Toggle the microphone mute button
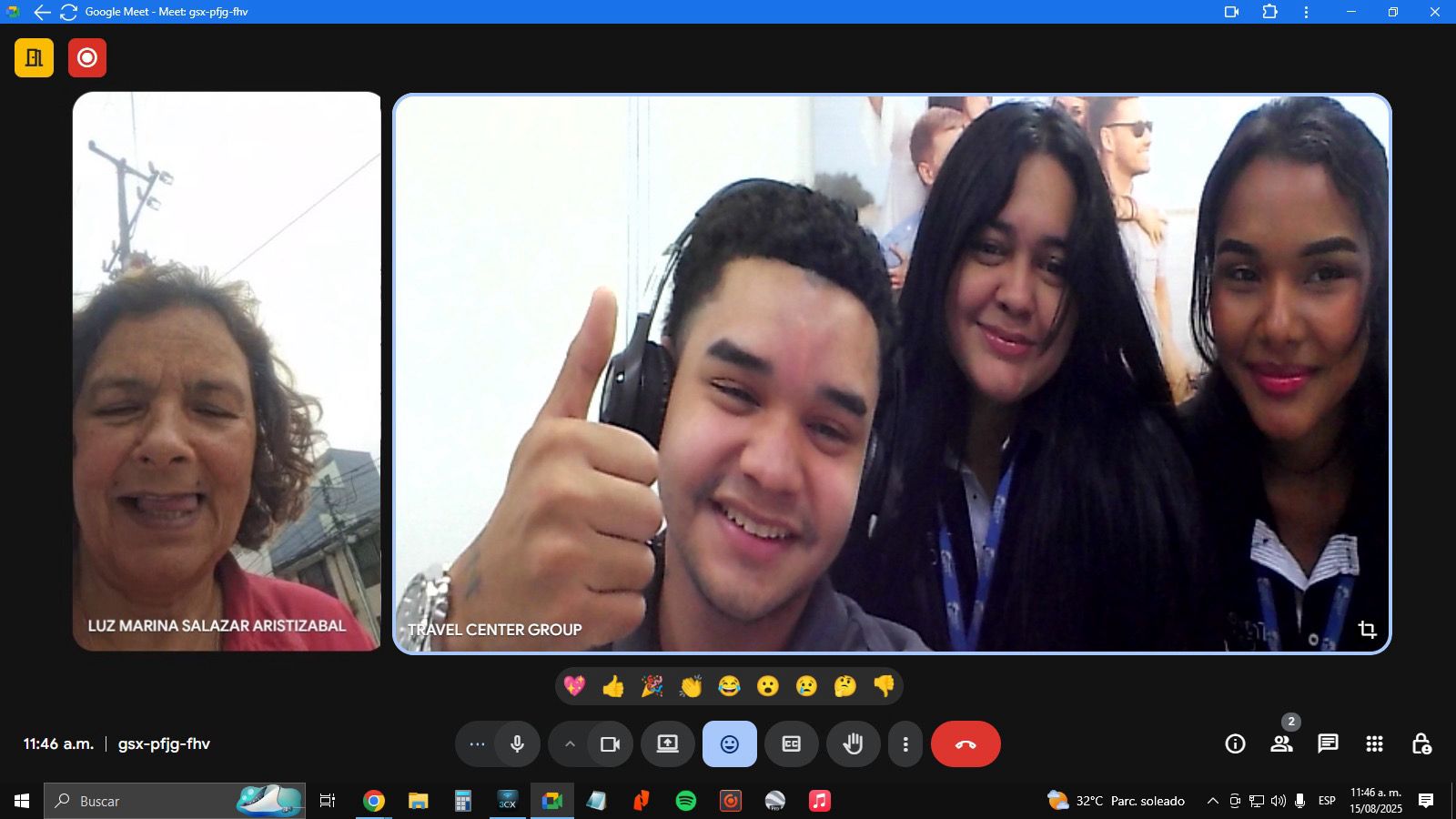1456x819 pixels. [x=517, y=744]
